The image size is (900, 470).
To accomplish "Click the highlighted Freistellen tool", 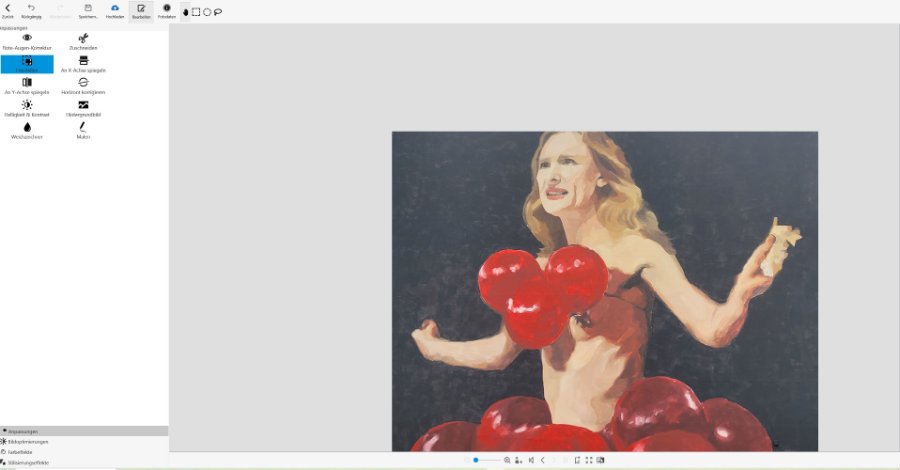I will pyautogui.click(x=27, y=64).
